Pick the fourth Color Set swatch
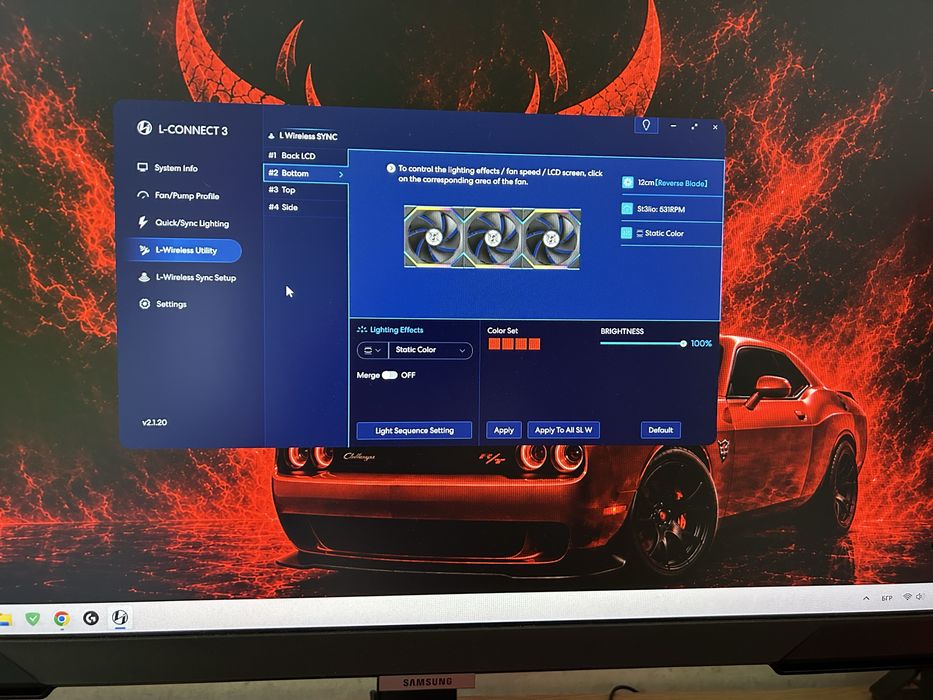This screenshot has width=933, height=700. point(534,343)
